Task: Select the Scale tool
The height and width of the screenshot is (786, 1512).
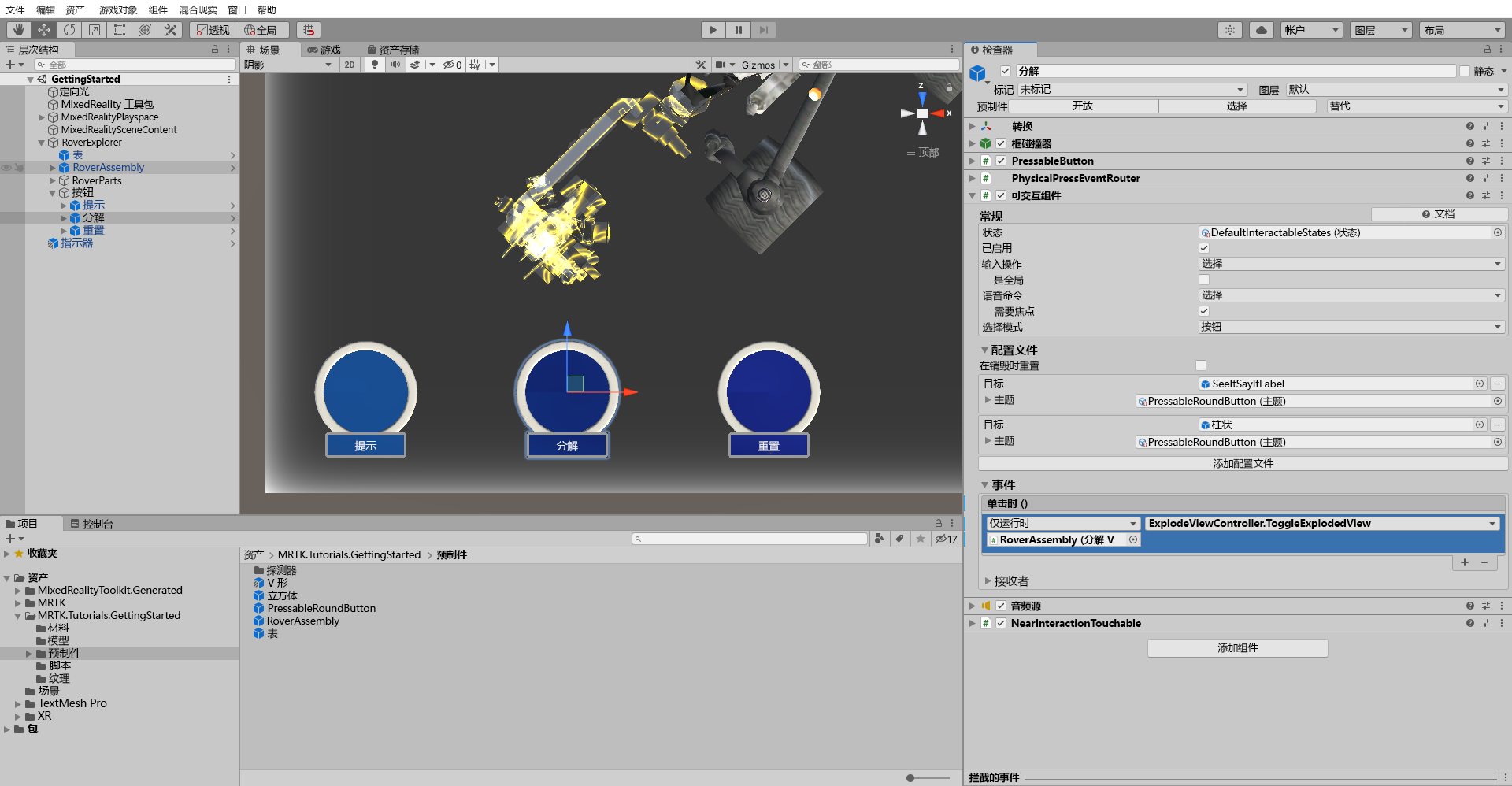Action: 94,29
